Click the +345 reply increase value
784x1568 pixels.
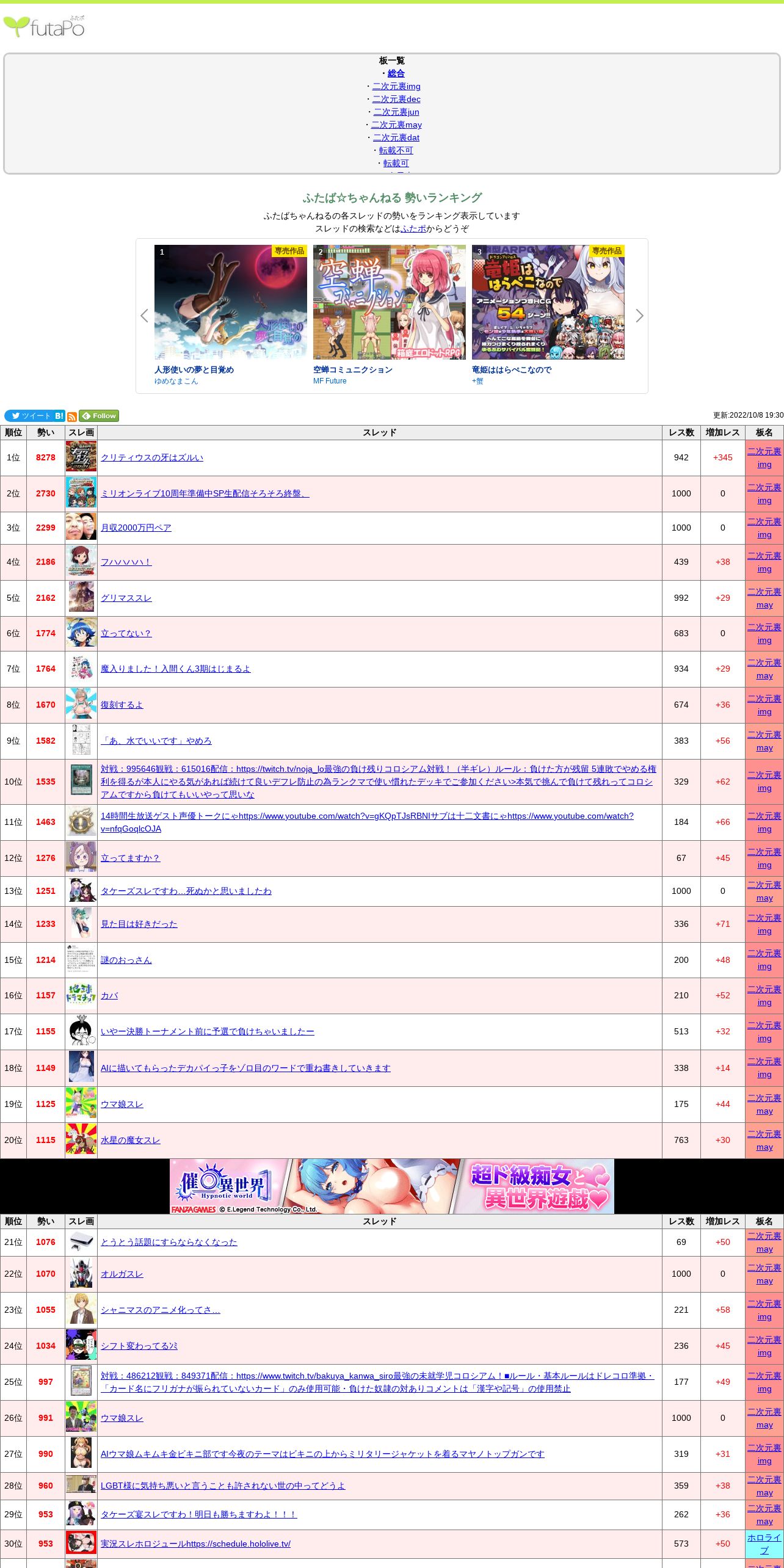coord(723,457)
